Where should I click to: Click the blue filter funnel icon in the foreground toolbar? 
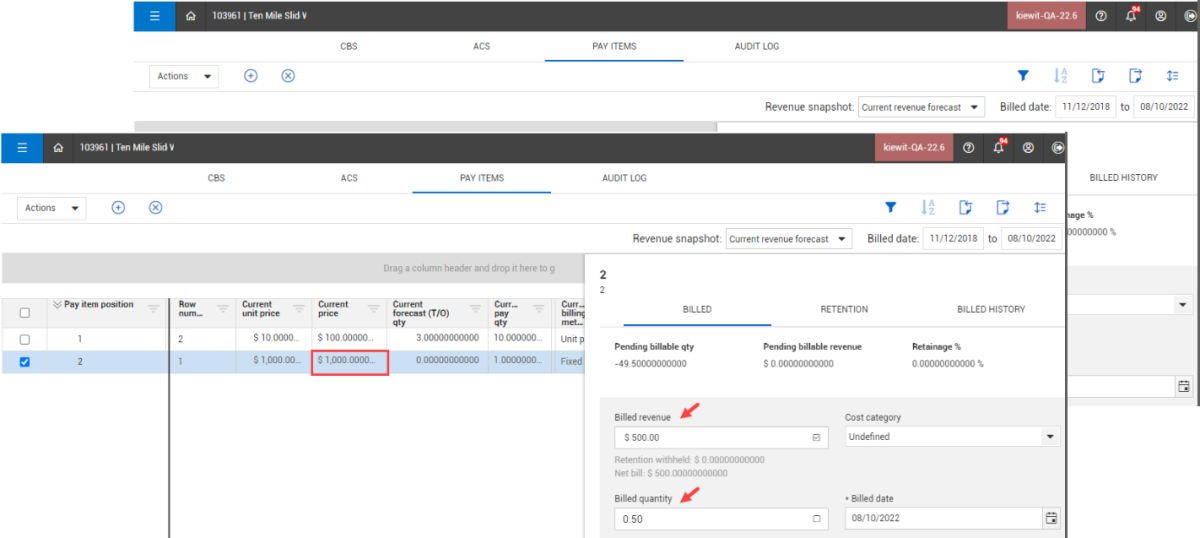click(x=890, y=208)
